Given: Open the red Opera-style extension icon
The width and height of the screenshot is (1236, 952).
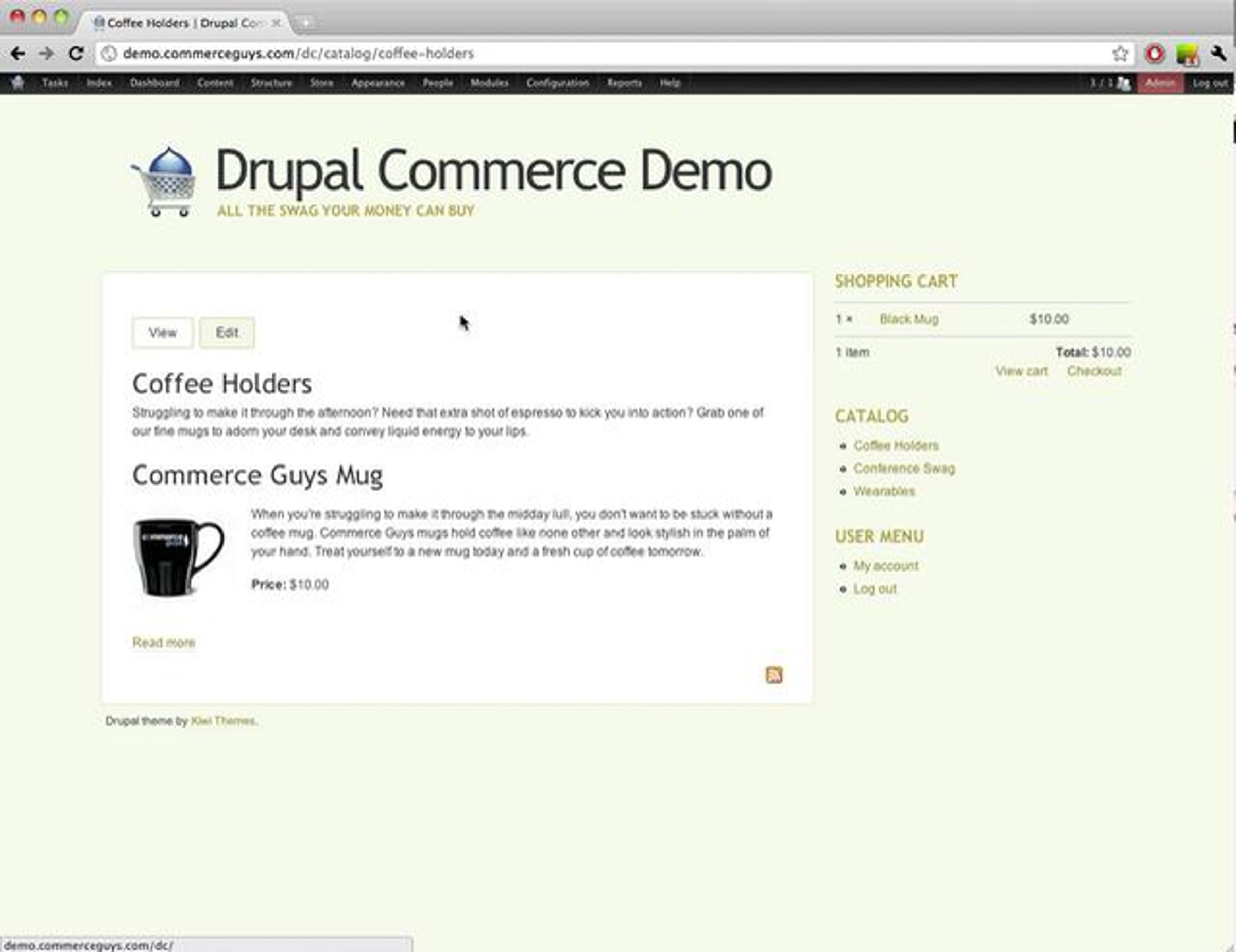Looking at the screenshot, I should [1155, 54].
